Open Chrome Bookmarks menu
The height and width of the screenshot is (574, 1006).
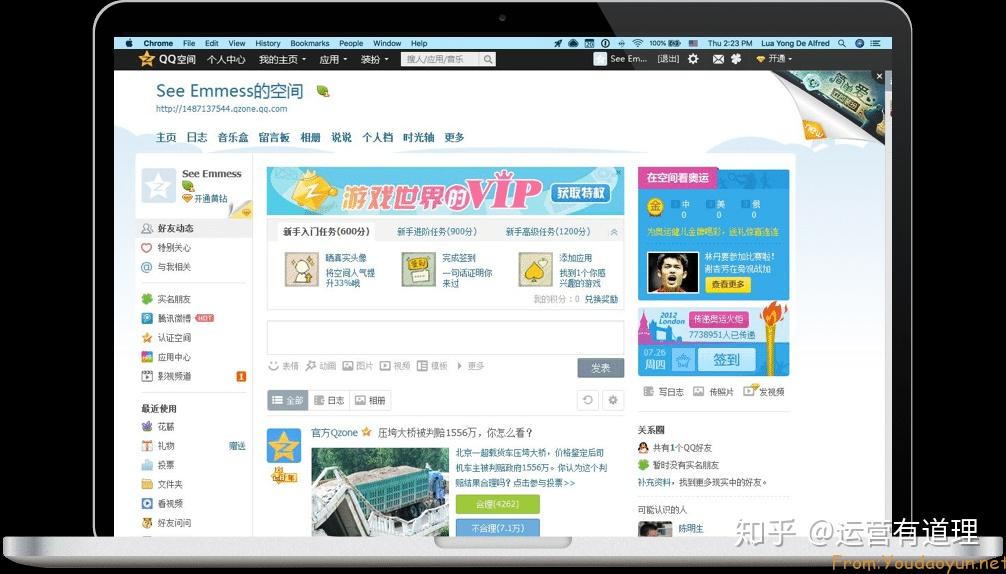(310, 44)
